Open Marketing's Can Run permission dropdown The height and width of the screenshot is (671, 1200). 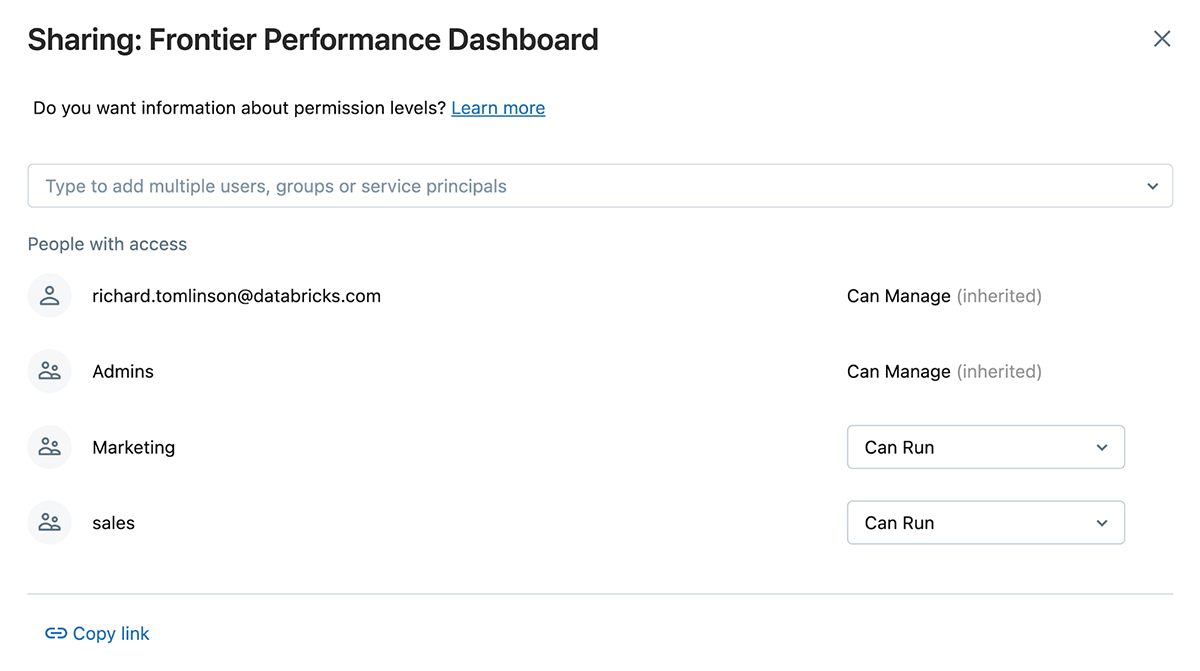[x=985, y=448]
